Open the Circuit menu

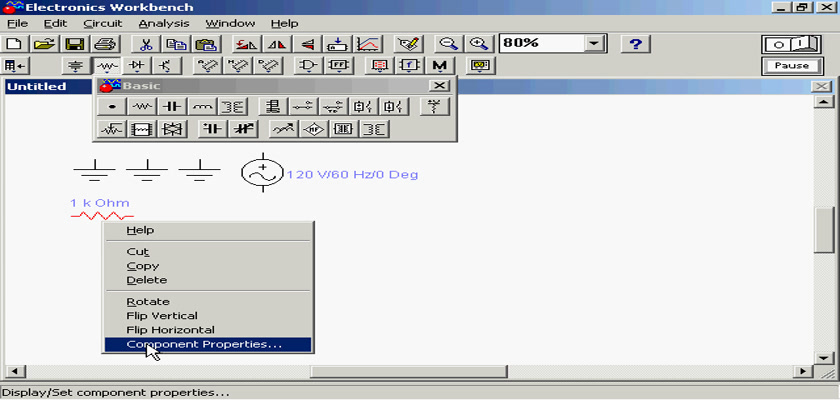coord(103,24)
